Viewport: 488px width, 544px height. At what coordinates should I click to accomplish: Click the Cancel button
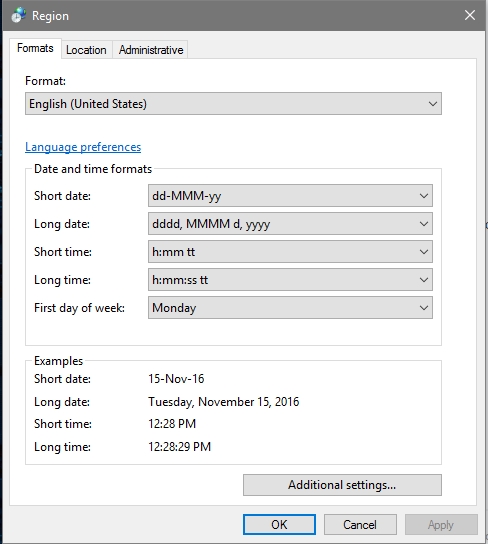(x=360, y=525)
